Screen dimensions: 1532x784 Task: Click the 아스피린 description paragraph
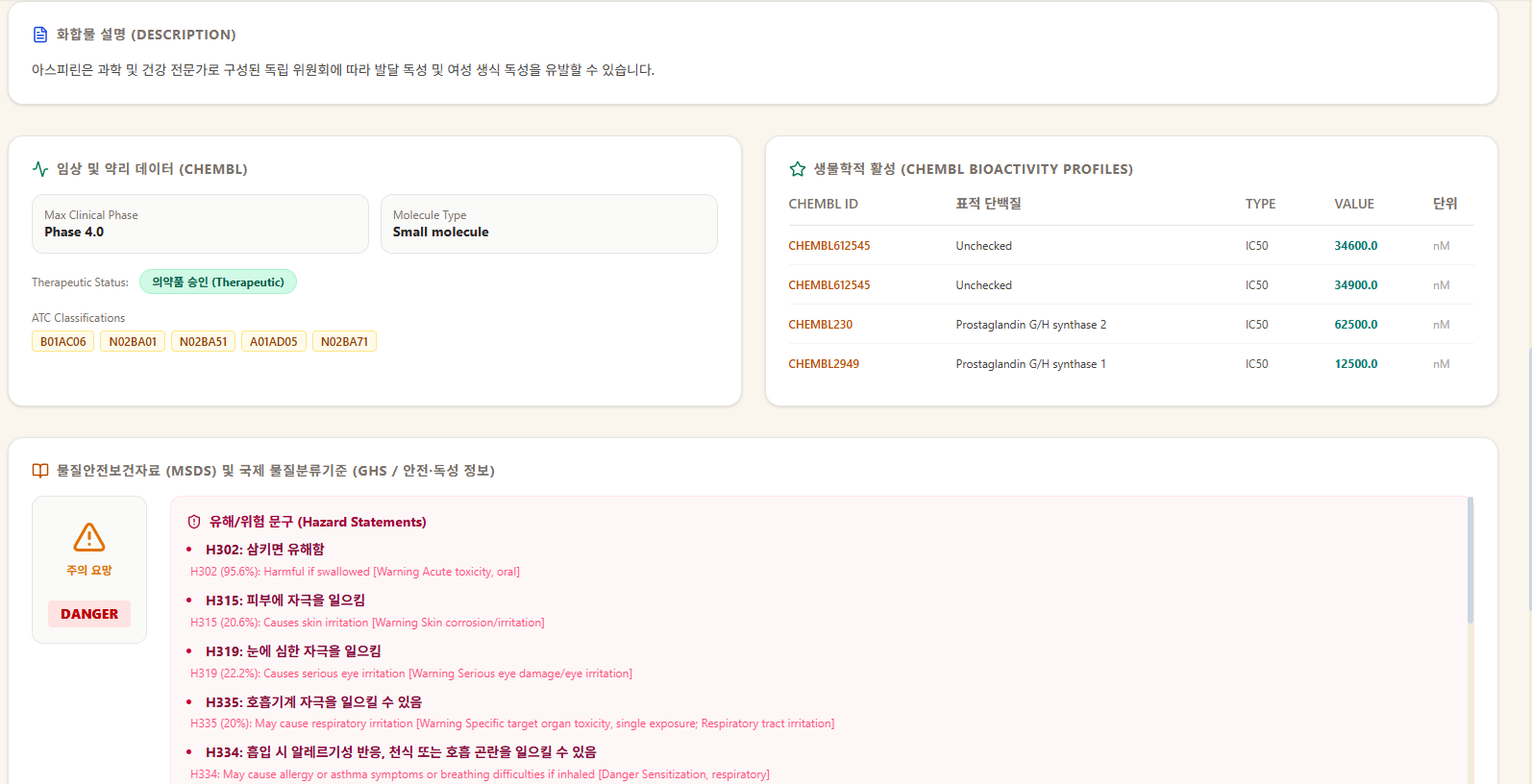pos(343,70)
